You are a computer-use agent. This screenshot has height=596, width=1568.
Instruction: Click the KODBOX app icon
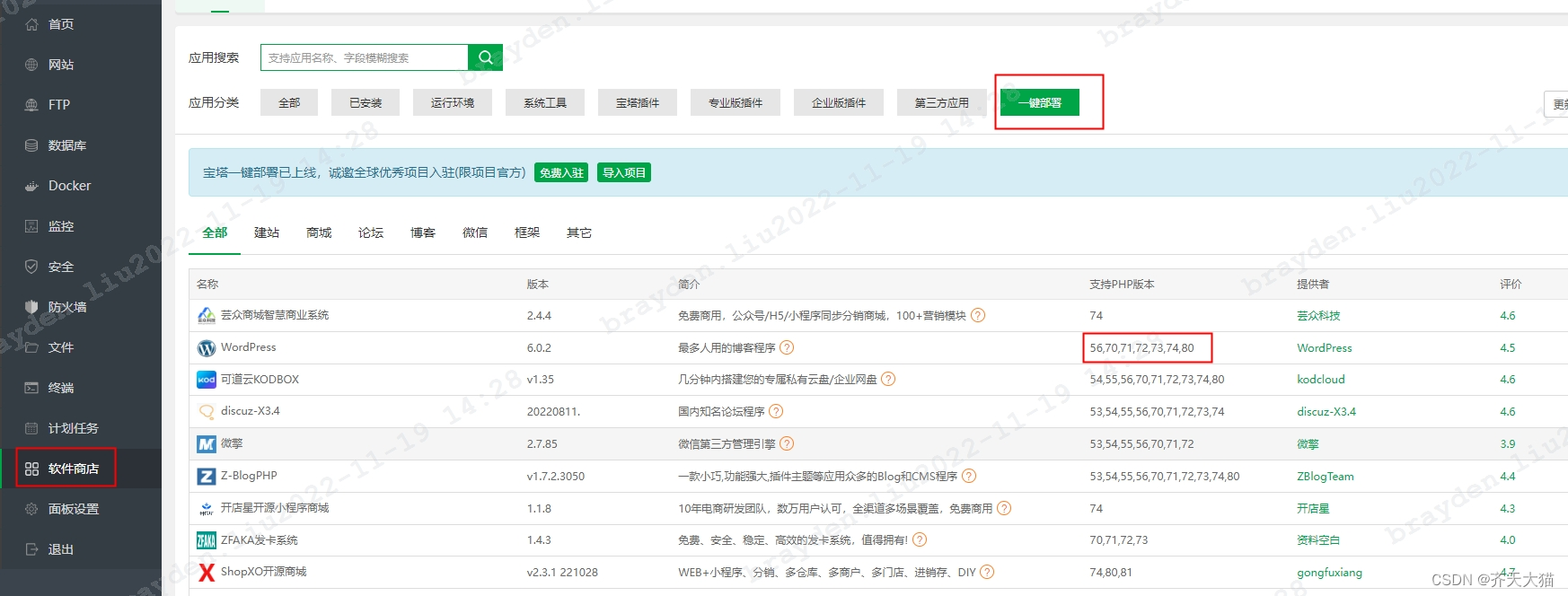pos(207,380)
